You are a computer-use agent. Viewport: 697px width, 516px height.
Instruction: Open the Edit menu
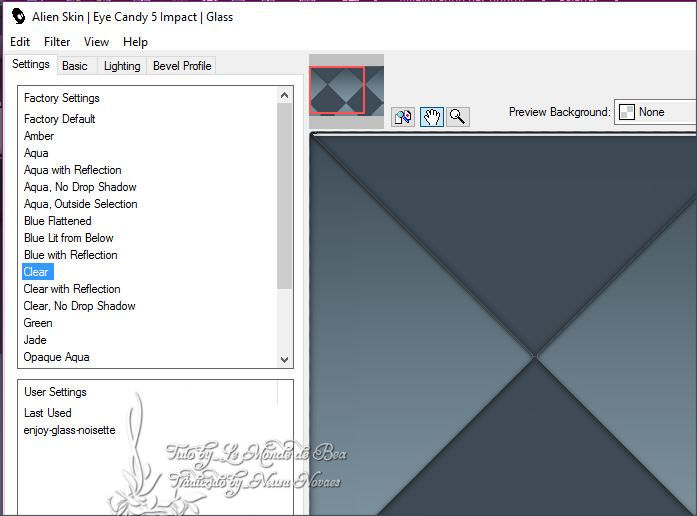20,42
